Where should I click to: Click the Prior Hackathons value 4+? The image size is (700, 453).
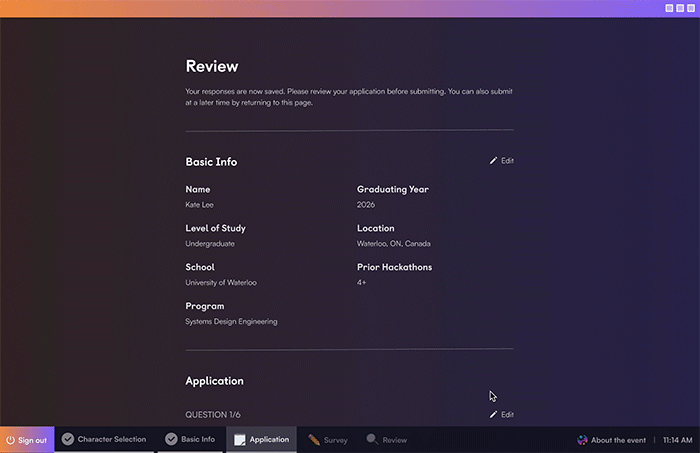click(362, 283)
